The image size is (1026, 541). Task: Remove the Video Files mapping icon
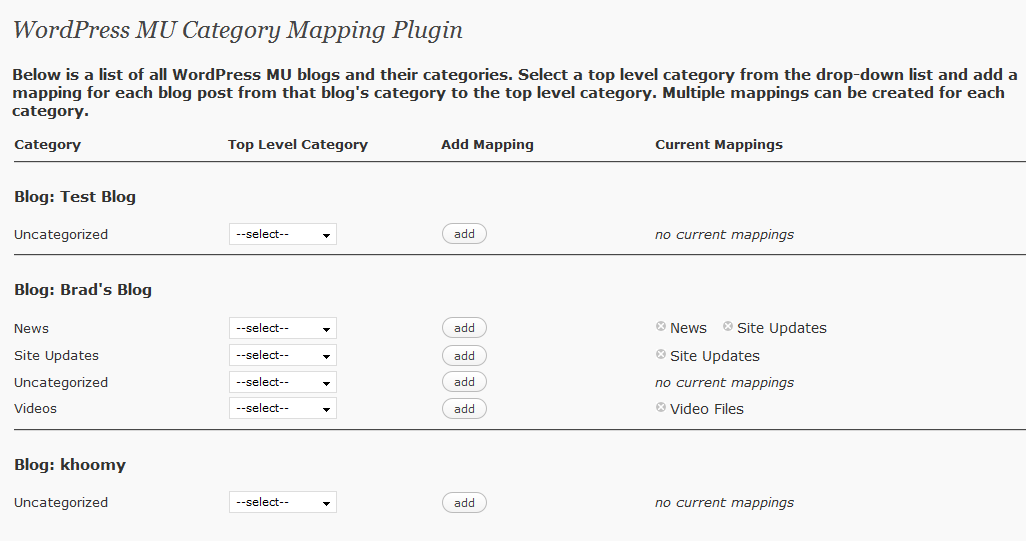pos(661,408)
